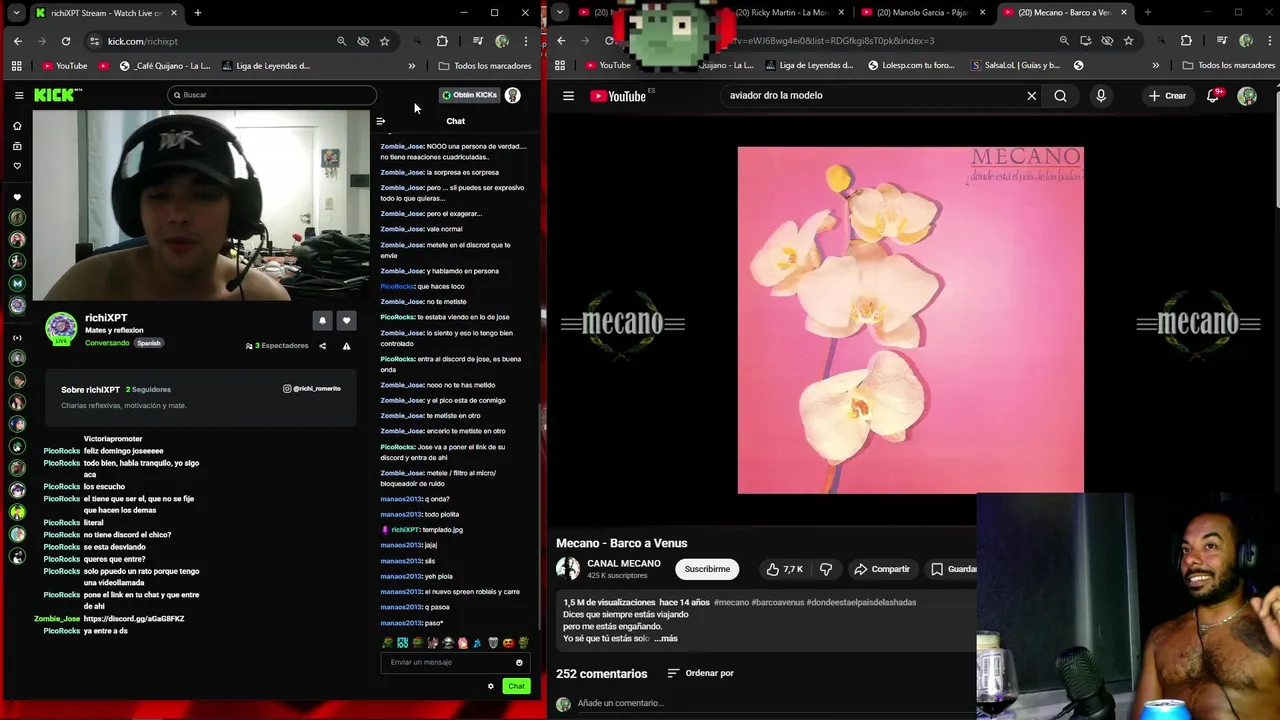Like the Barco a Venus video
Viewport: 1280px width, 720px height.
pyautogui.click(x=785, y=569)
